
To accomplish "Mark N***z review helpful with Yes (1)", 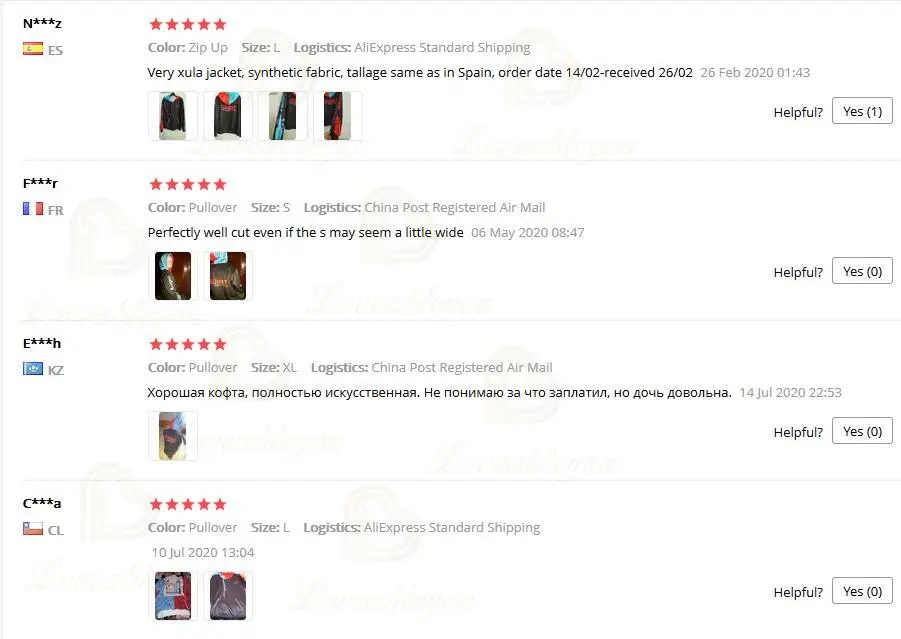I will click(x=862, y=111).
